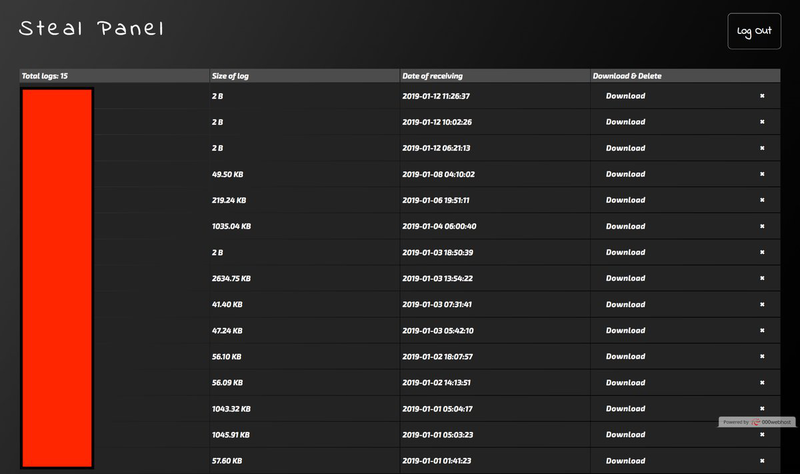Click the Log Out button

(754, 32)
